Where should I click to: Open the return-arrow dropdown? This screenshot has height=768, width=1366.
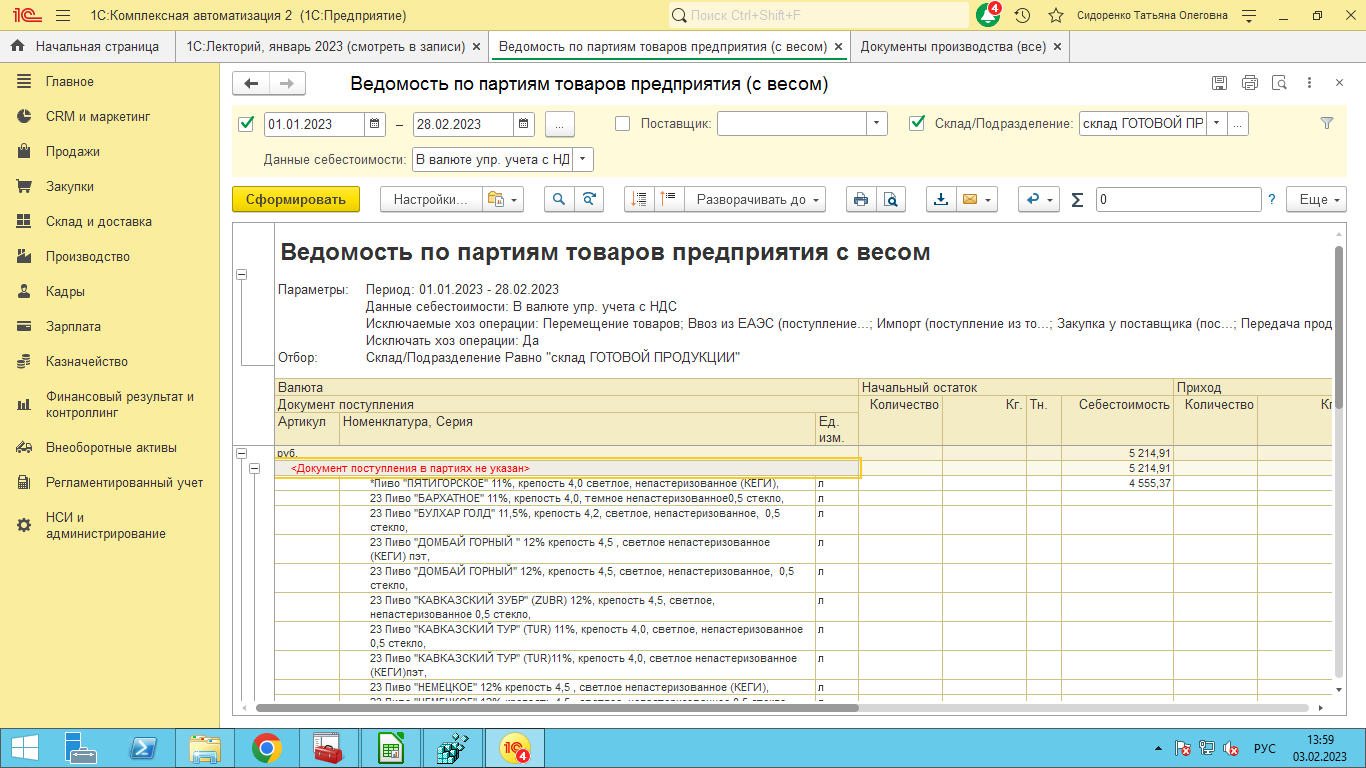tap(1038, 199)
